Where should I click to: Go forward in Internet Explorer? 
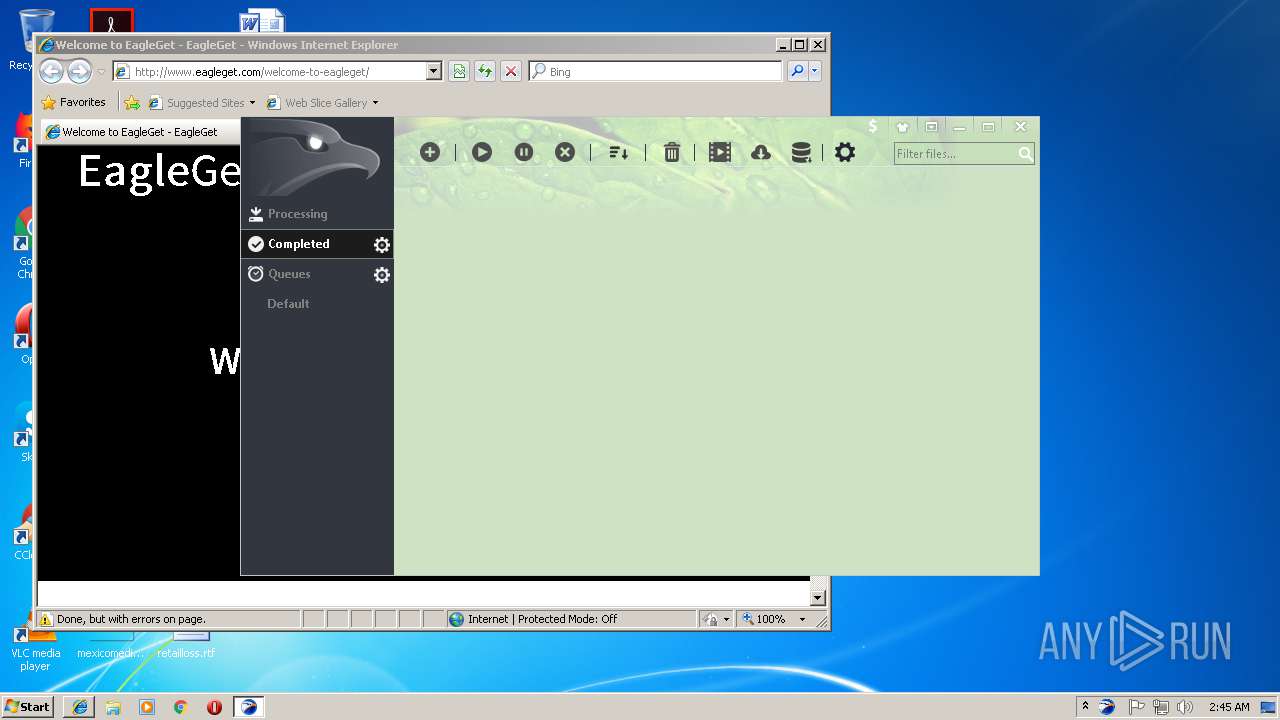click(x=79, y=71)
